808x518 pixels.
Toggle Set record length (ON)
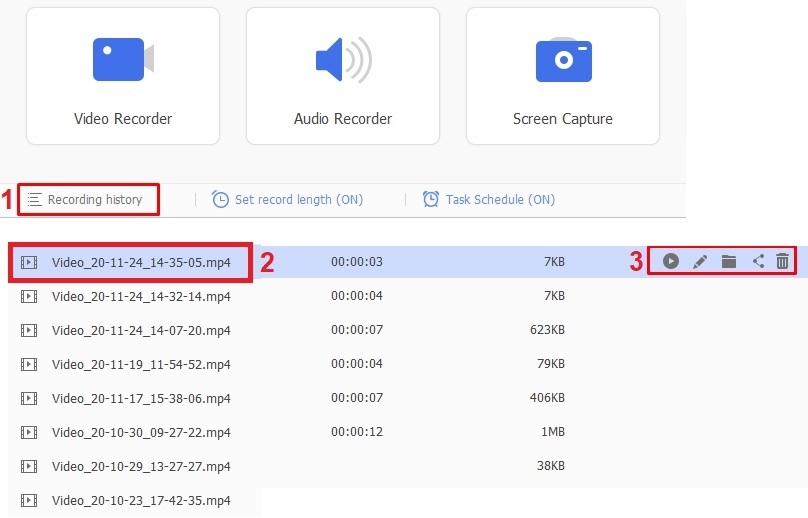pos(298,199)
